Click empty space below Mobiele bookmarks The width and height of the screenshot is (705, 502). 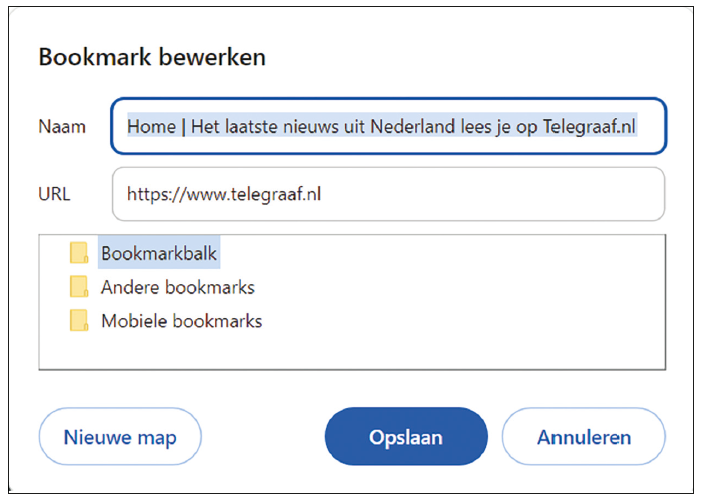[352, 351]
